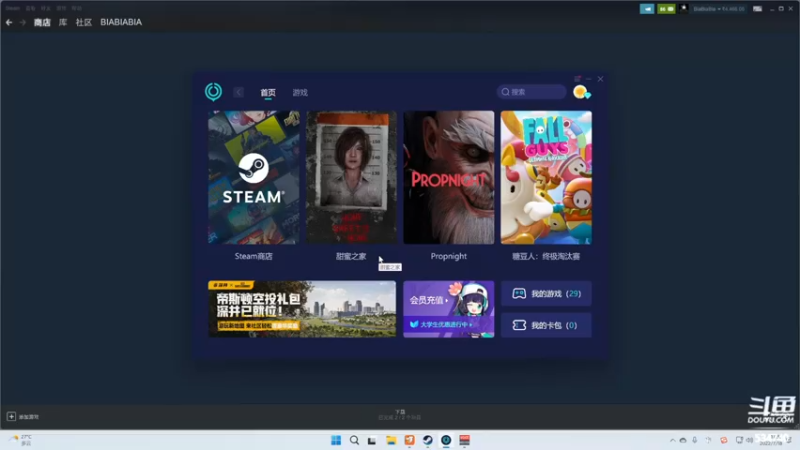This screenshot has height=450, width=800.
Task: Open File Explorer from the taskbar
Action: pos(391,440)
